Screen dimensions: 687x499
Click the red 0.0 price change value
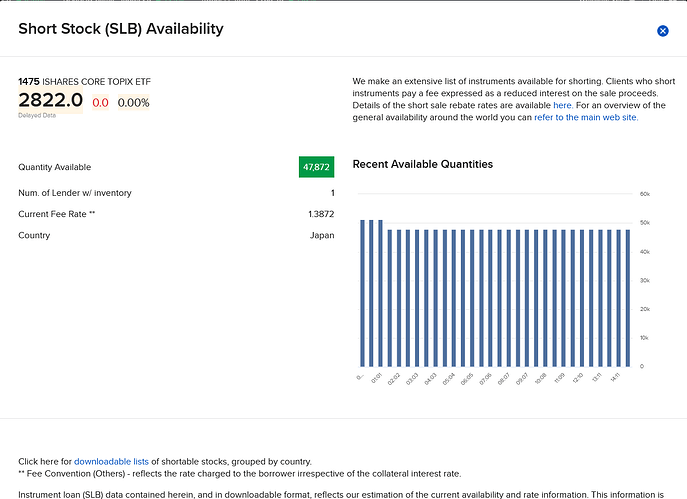point(100,103)
